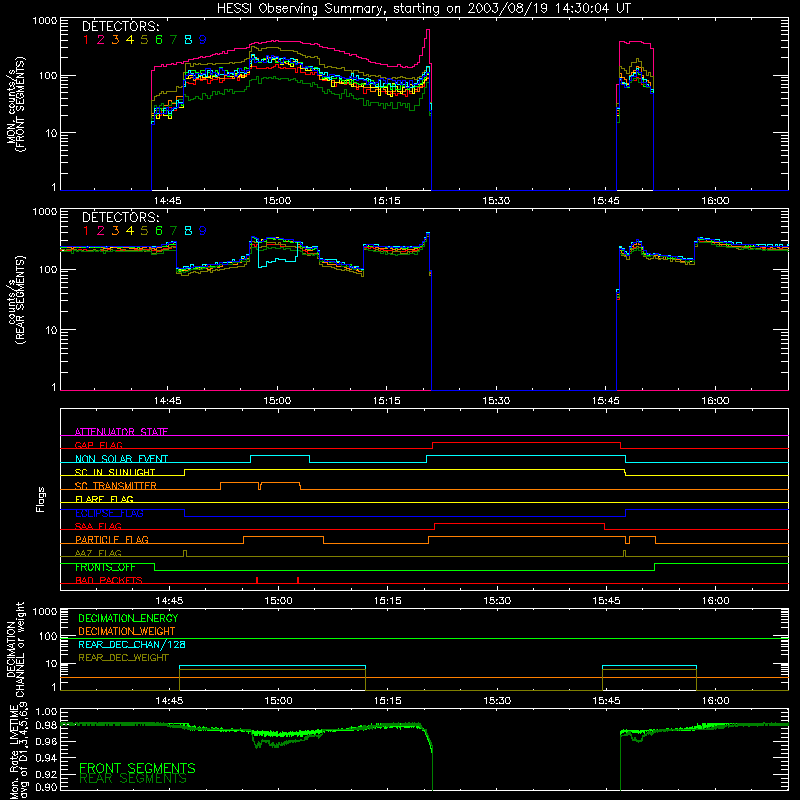Click the SAA_FLAG label
800x800 pixels.
click(98, 526)
